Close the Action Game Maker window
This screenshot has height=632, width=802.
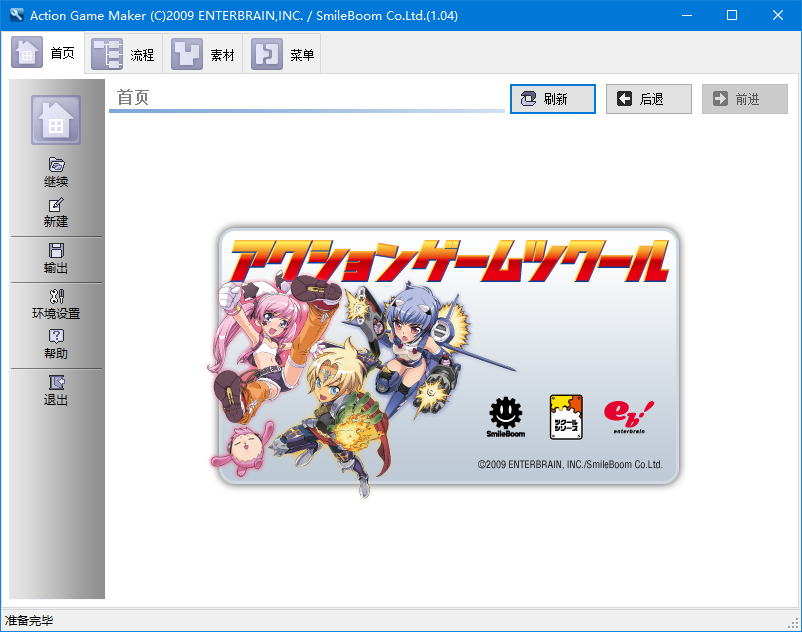click(778, 15)
